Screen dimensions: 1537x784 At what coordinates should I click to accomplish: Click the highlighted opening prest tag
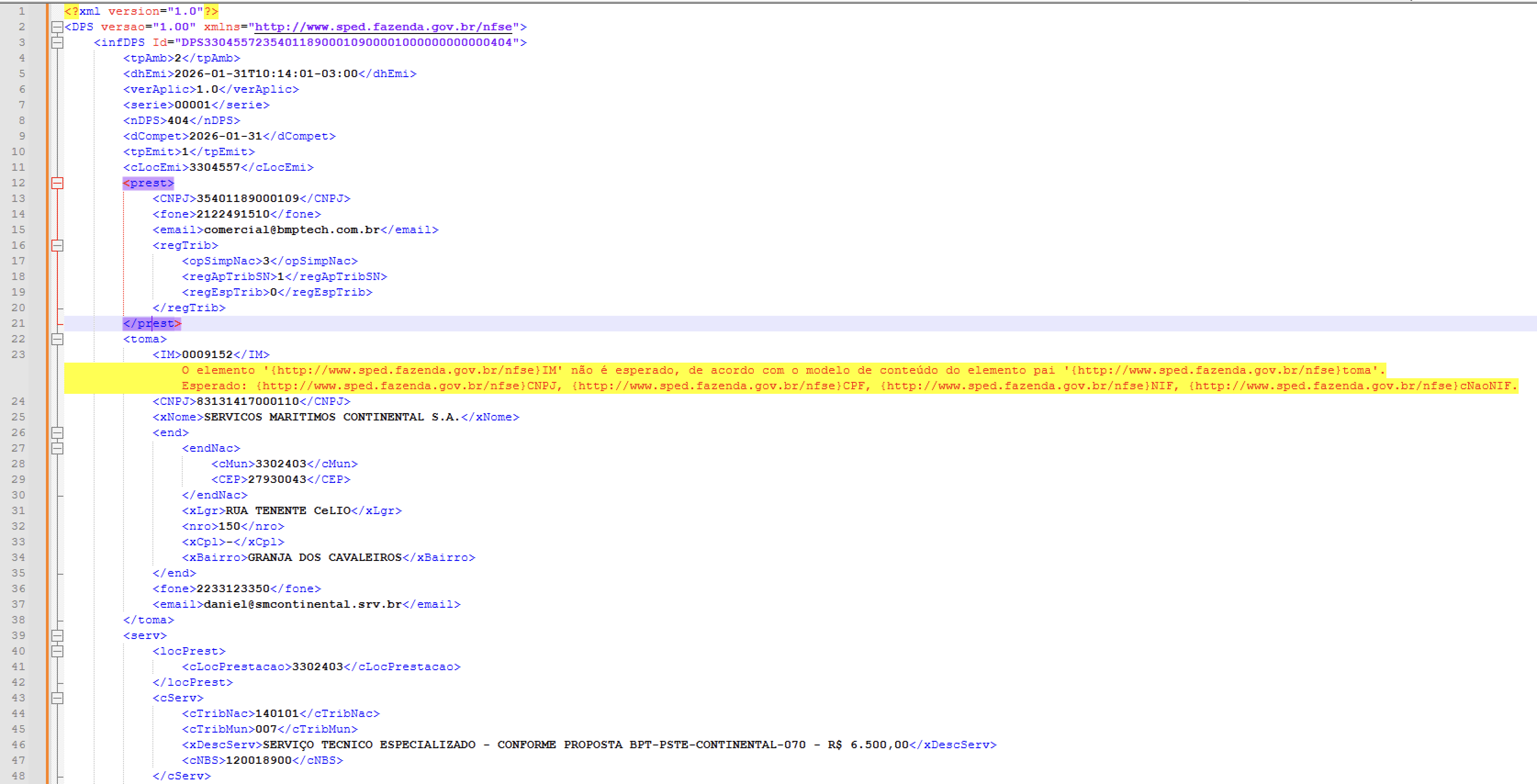coord(148,183)
